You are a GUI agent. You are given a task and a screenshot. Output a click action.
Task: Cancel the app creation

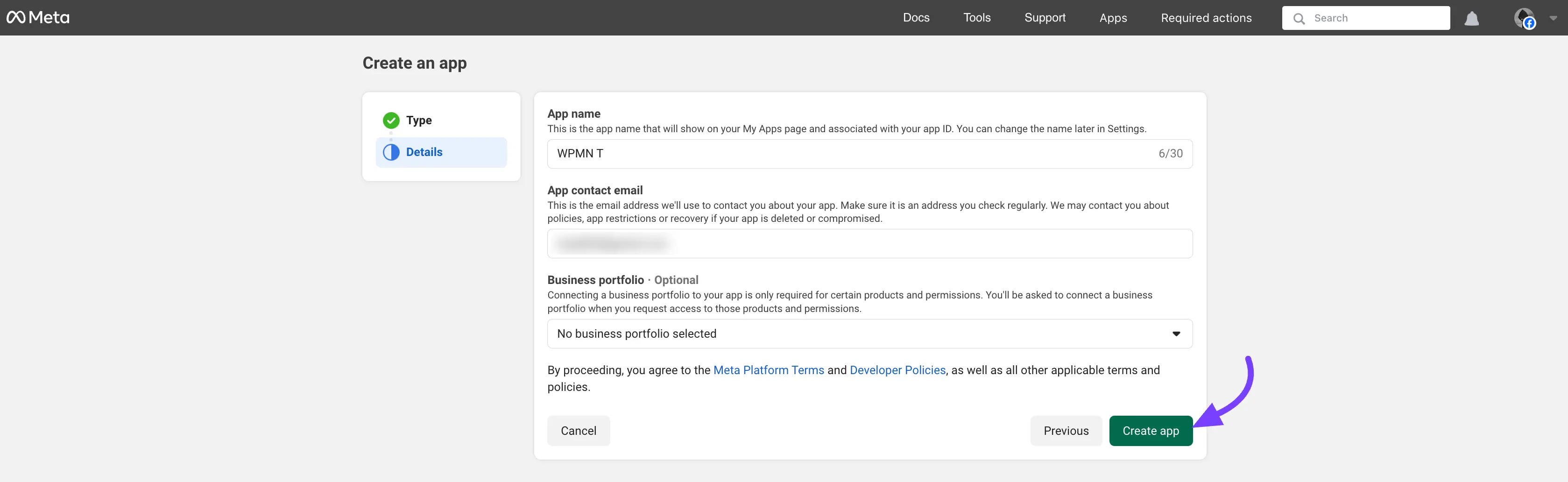(x=578, y=431)
